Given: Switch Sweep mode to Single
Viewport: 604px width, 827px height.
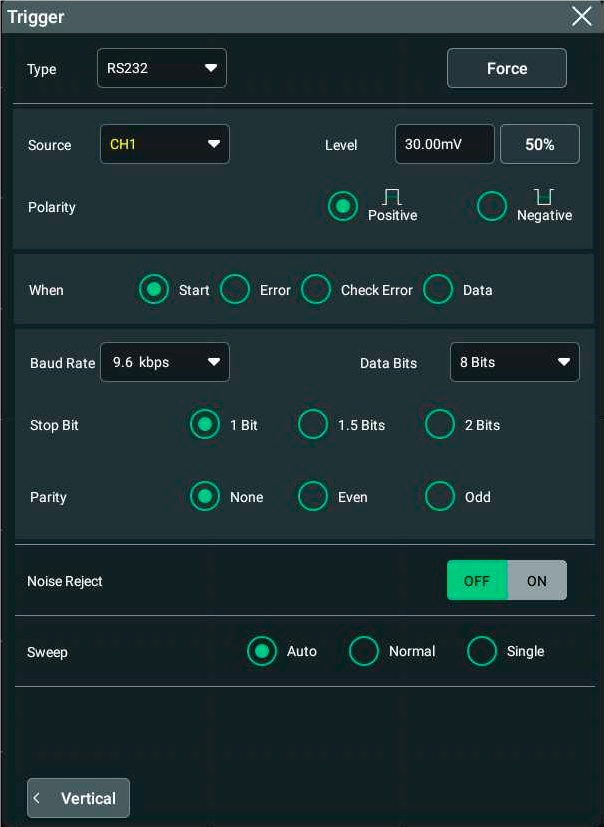Looking at the screenshot, I should click(482, 651).
